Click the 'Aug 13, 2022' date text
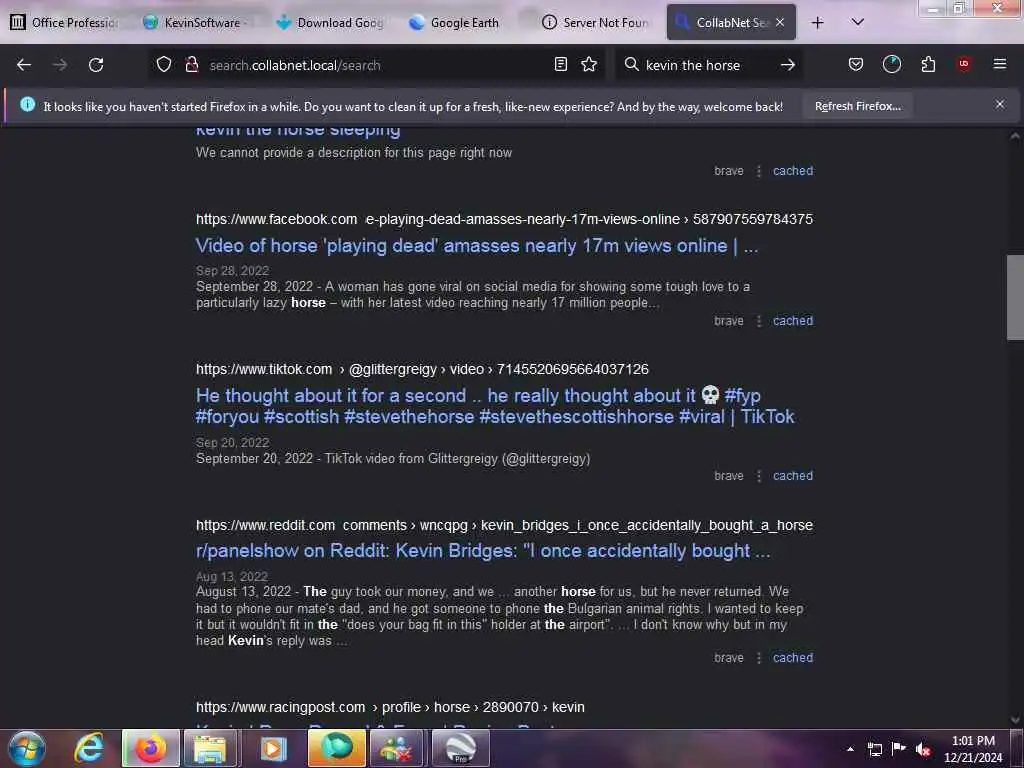1024x768 pixels. 232,576
